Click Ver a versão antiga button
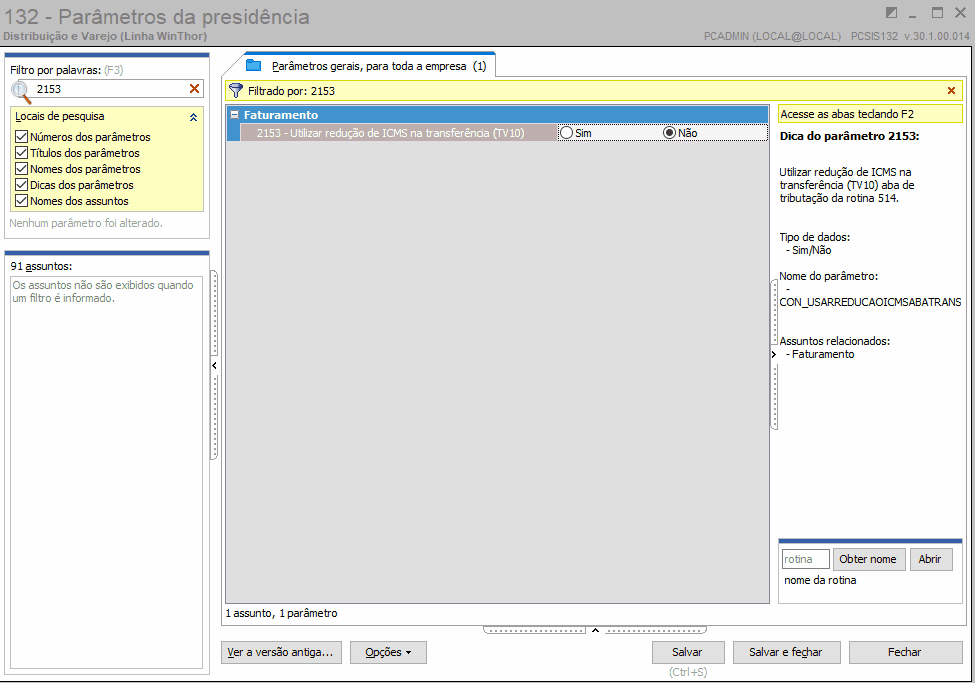975x683 pixels. pyautogui.click(x=281, y=652)
